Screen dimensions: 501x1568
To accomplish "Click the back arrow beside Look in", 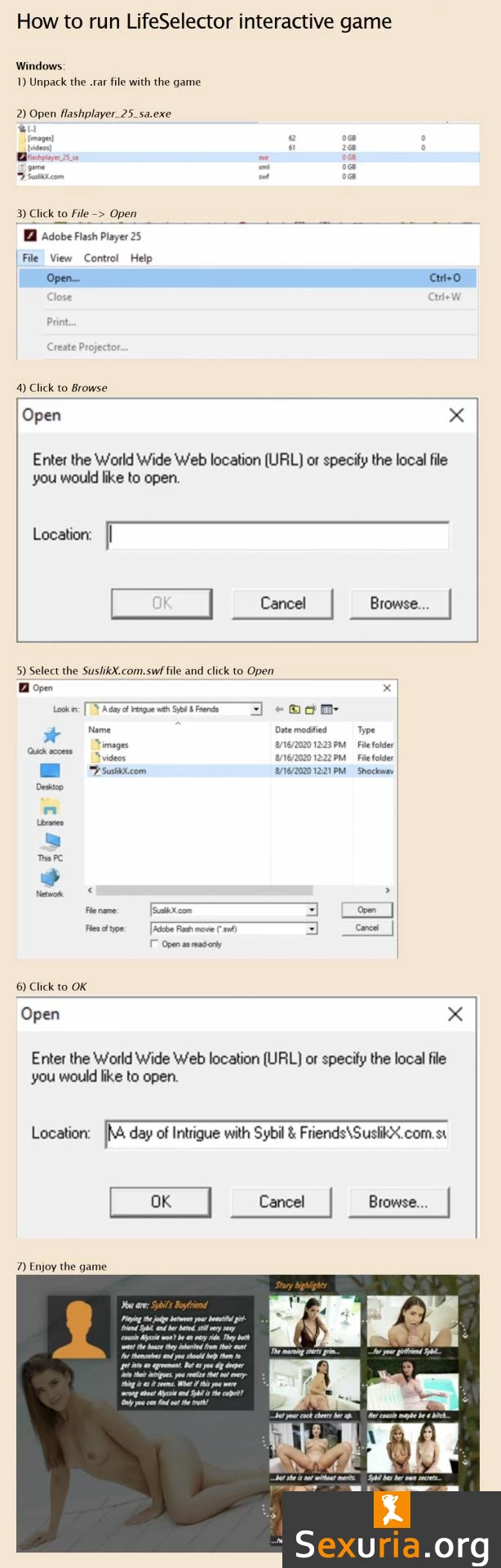I will pos(279,709).
